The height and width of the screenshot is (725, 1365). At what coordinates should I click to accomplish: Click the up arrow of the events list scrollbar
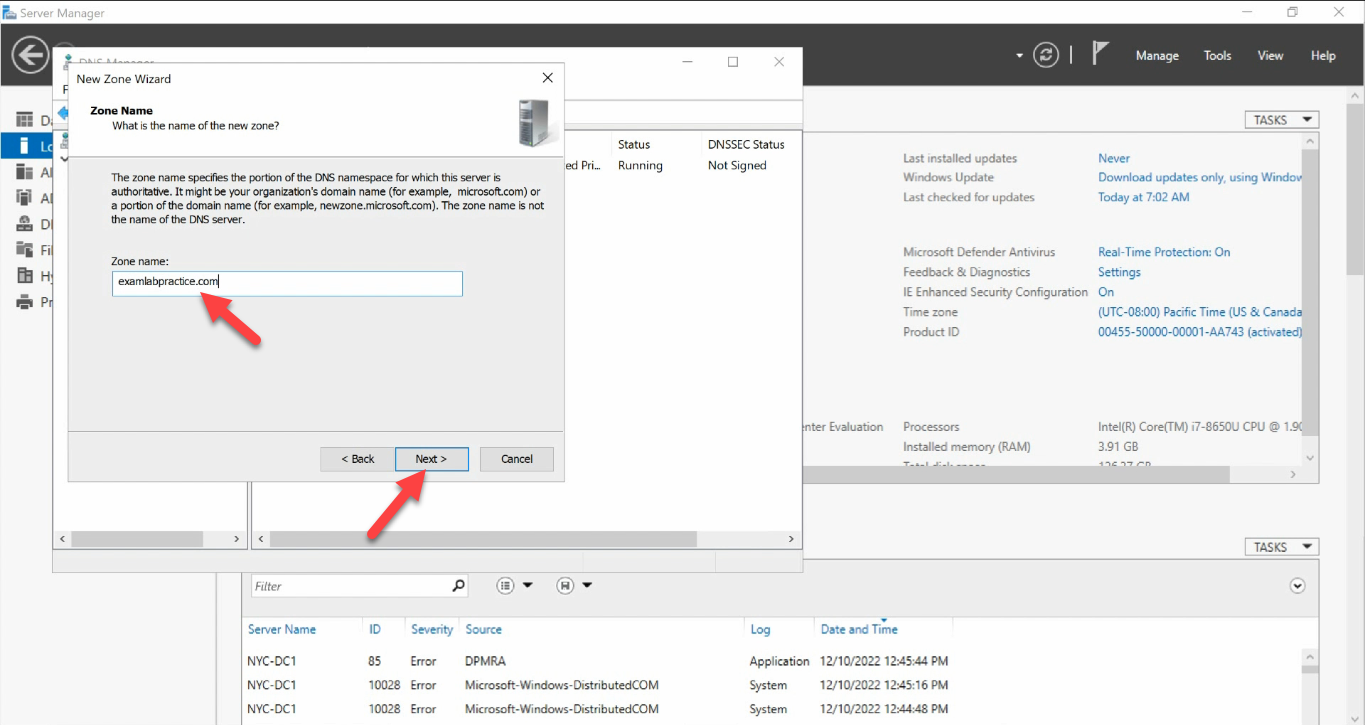pyautogui.click(x=1311, y=659)
